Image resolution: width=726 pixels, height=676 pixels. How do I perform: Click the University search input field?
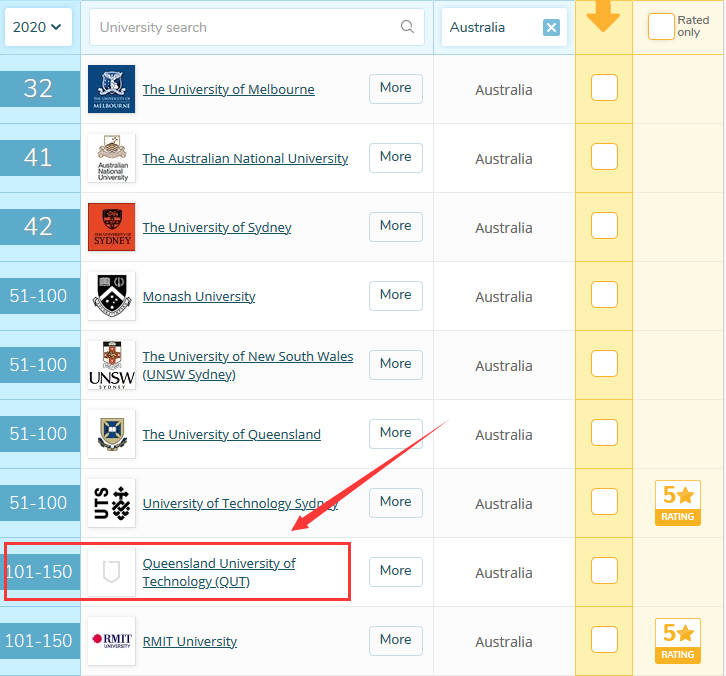[245, 27]
